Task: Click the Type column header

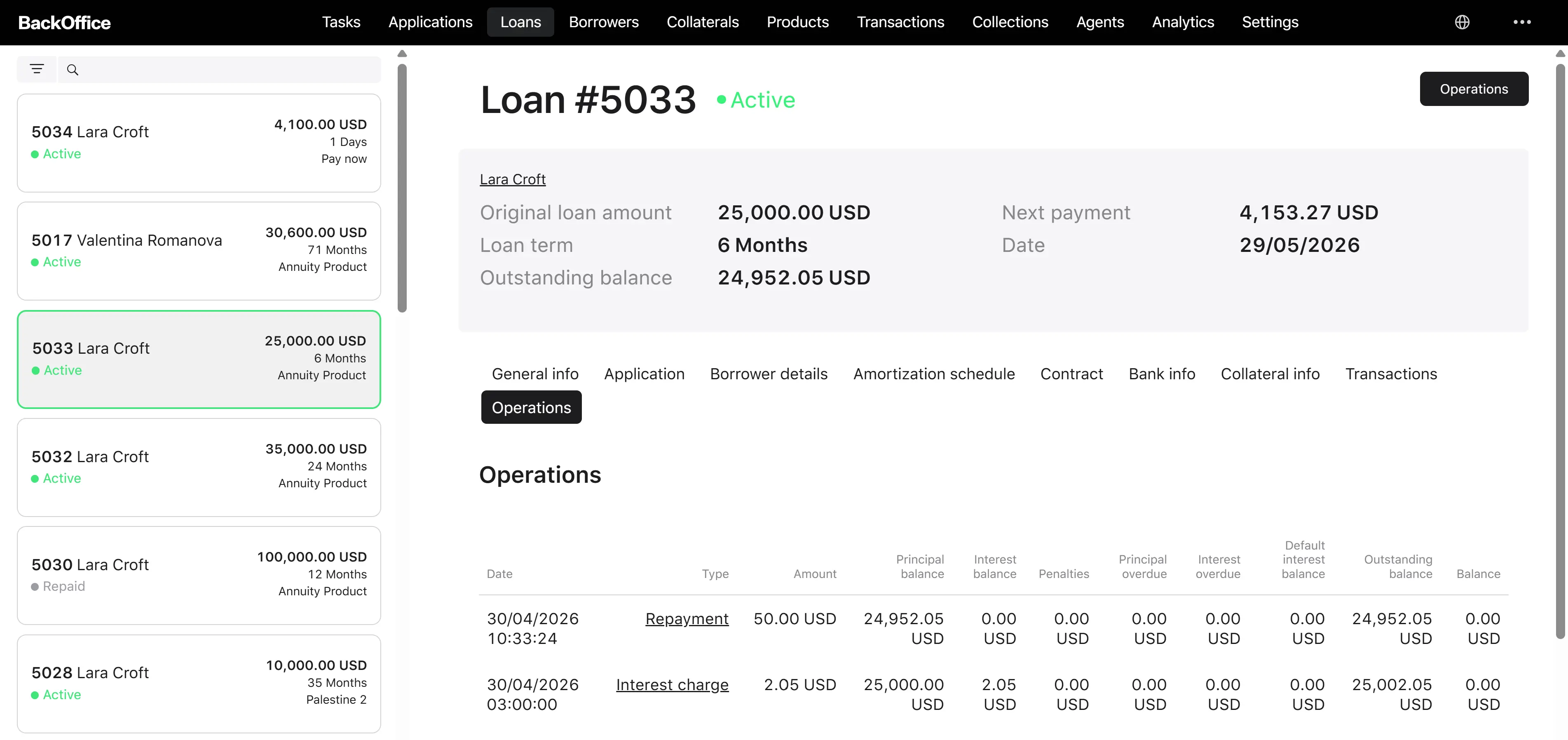Action: pos(715,574)
